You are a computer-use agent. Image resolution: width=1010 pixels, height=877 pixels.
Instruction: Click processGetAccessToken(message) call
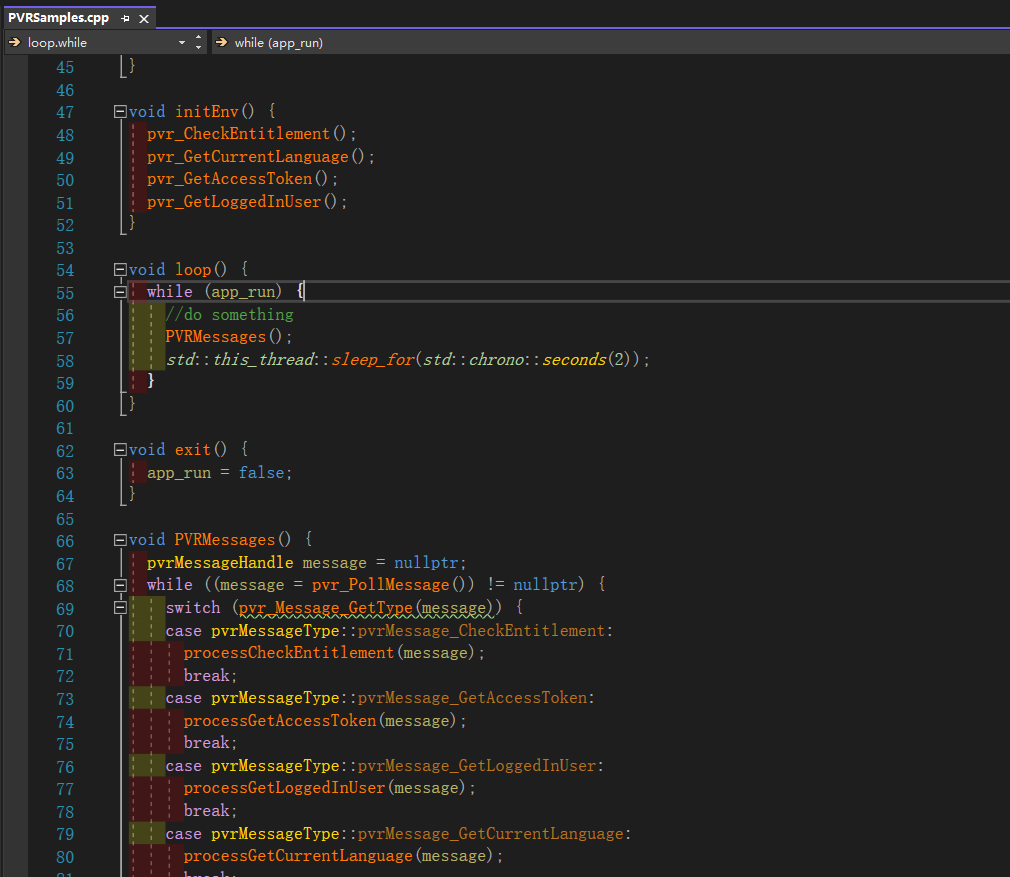click(321, 721)
